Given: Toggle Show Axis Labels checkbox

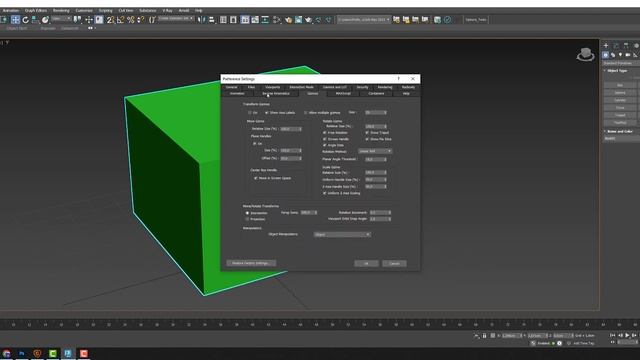Looking at the screenshot, I should pyautogui.click(x=267, y=113).
